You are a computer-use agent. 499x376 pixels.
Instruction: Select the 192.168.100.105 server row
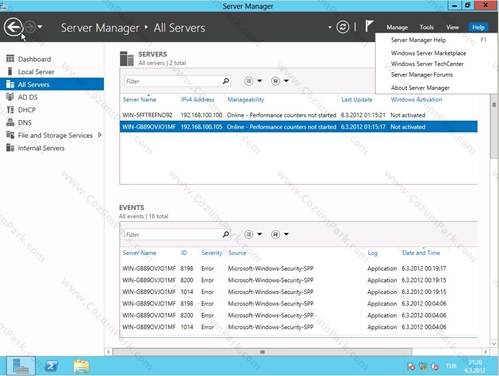tap(299, 127)
